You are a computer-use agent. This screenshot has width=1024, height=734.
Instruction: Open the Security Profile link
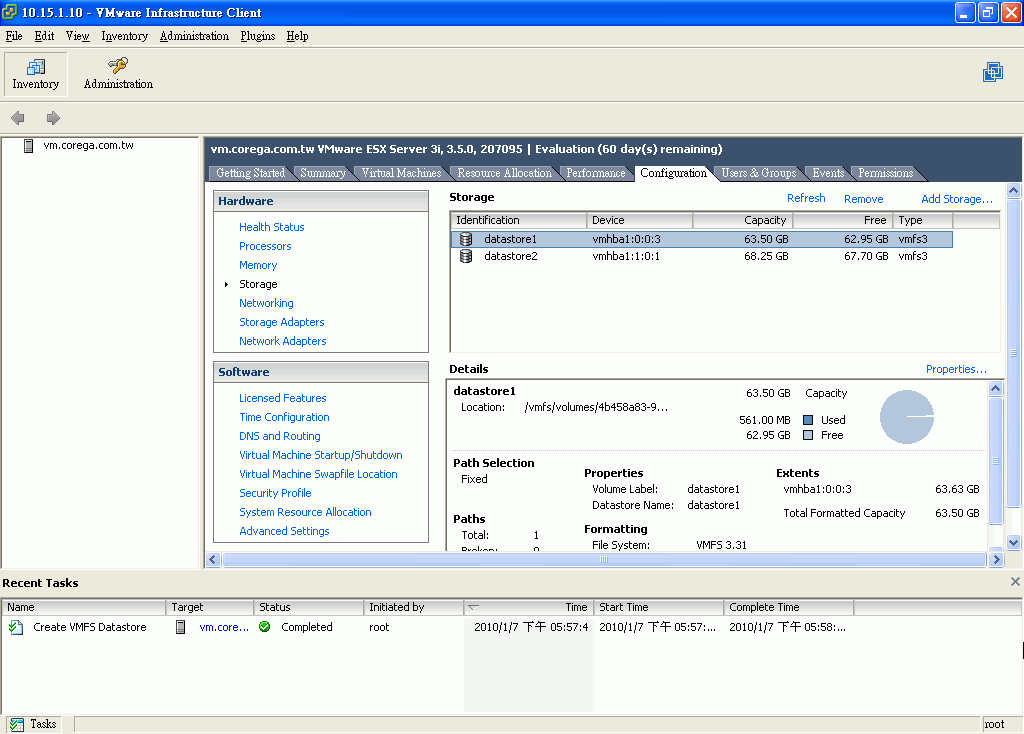coord(275,493)
